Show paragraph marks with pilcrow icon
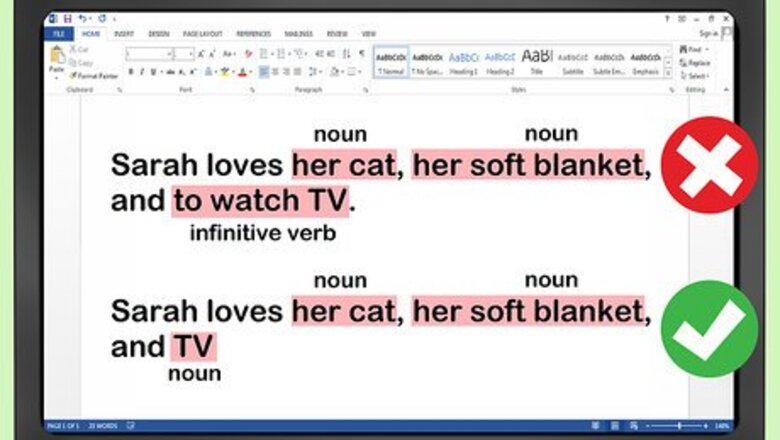780x440 pixels. click(361, 54)
